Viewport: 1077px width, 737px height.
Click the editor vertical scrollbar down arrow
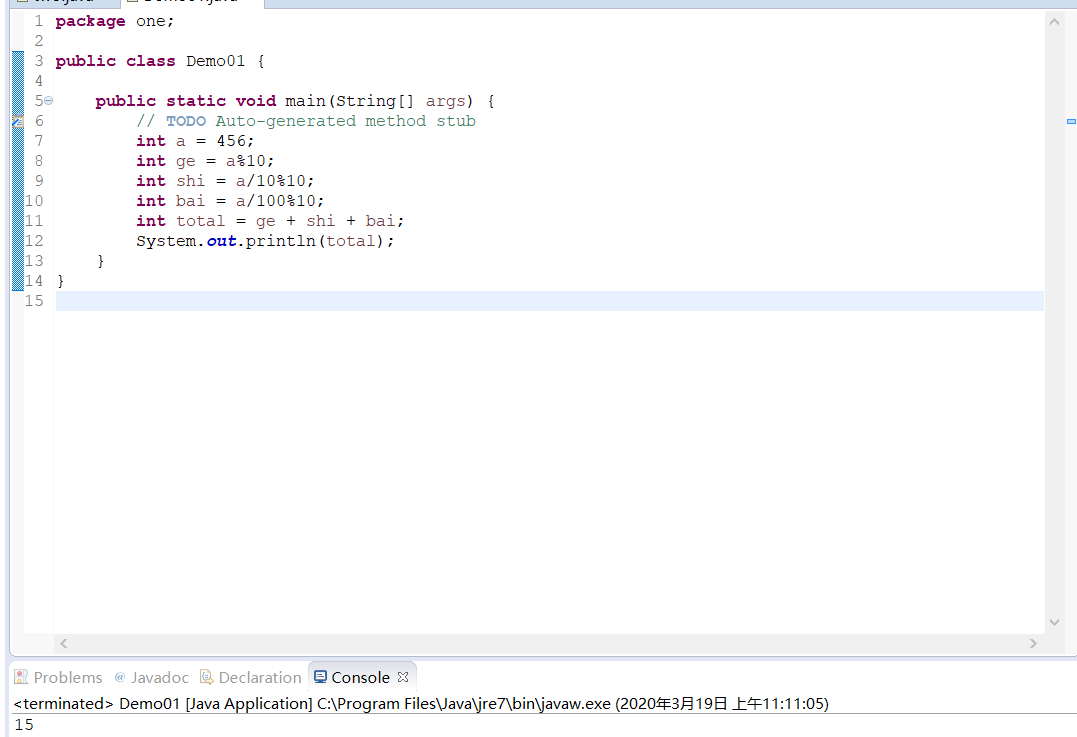[1054, 622]
